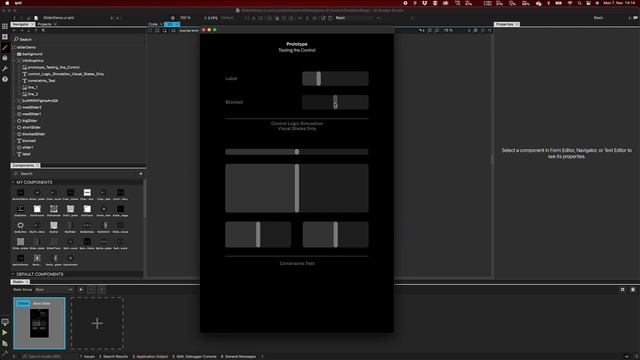The height and width of the screenshot is (360, 640).
Task: Click the sliderDemo.ui.qml file icon
Action: [x=36, y=18]
